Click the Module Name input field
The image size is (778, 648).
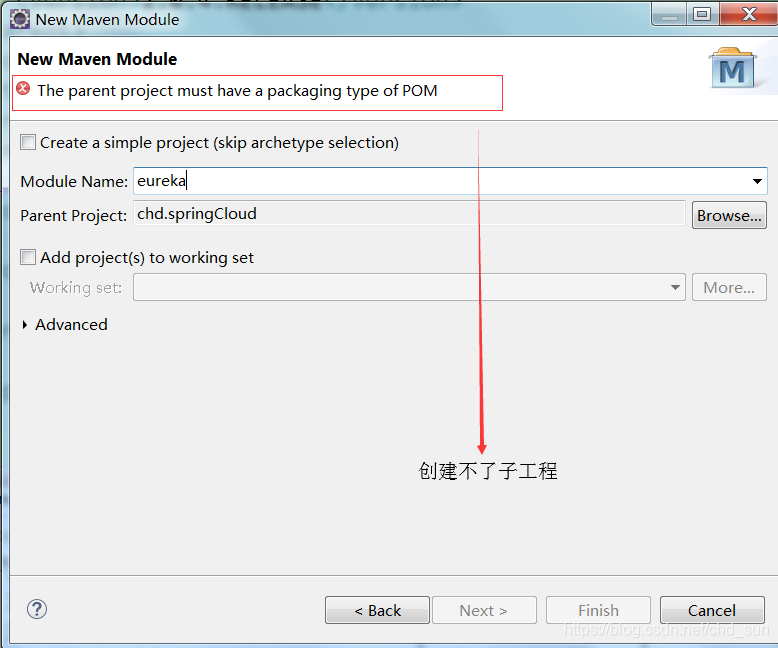point(450,181)
